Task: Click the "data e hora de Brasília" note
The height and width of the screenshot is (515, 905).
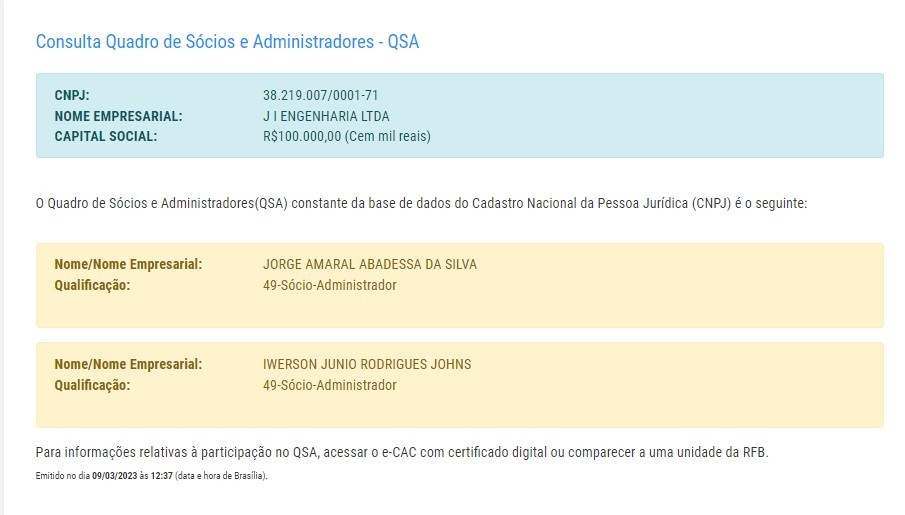Action: (x=220, y=476)
